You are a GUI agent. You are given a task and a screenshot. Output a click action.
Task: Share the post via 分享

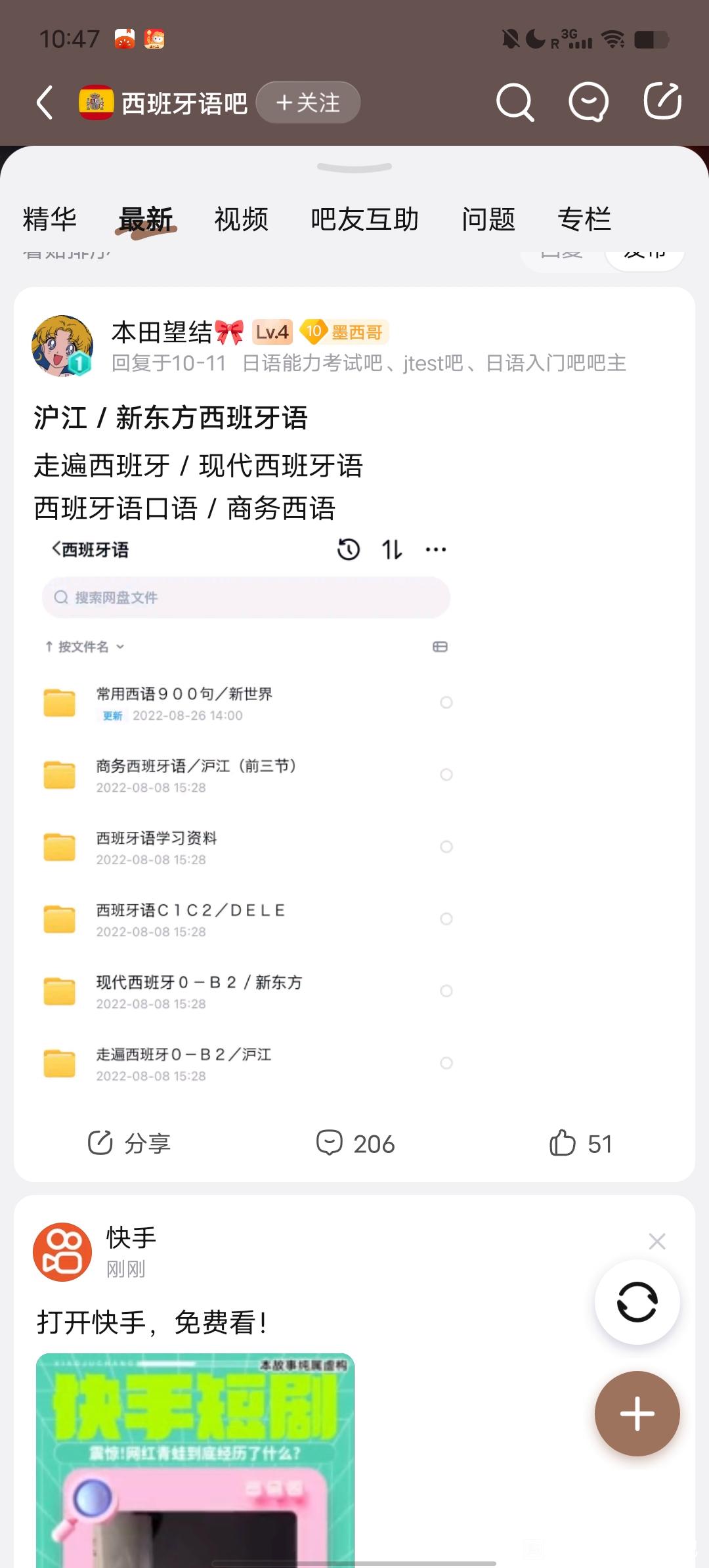tap(129, 1144)
